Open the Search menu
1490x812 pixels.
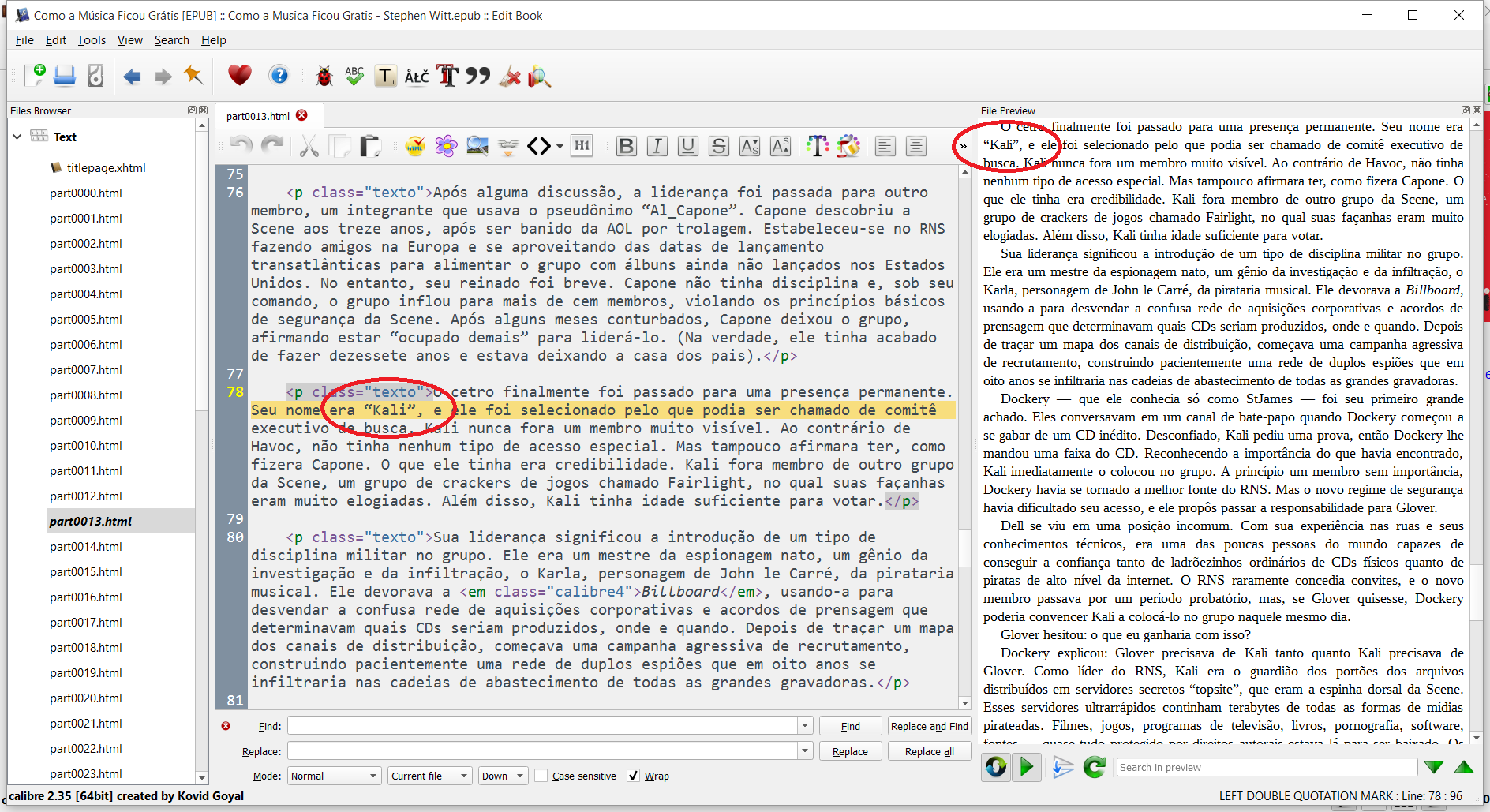(x=172, y=40)
